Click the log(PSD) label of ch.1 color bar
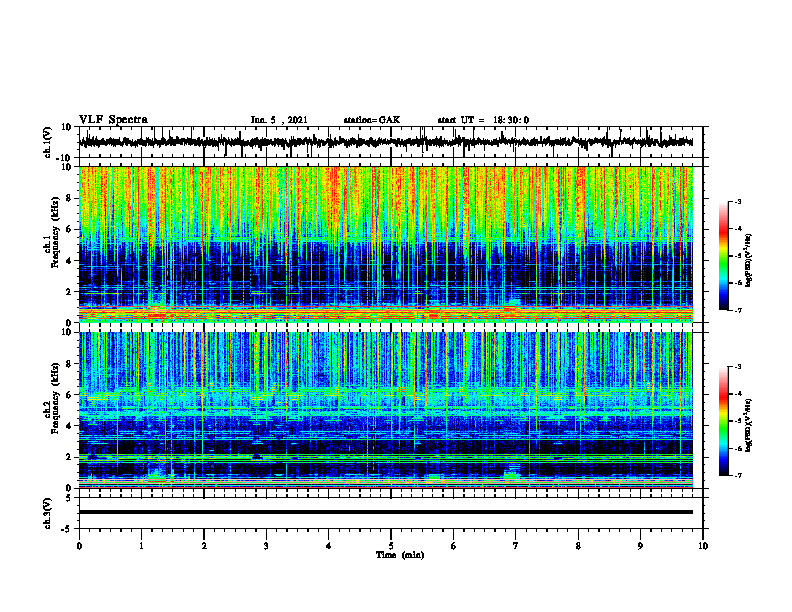Screen dimensions: 792x612 749,261
